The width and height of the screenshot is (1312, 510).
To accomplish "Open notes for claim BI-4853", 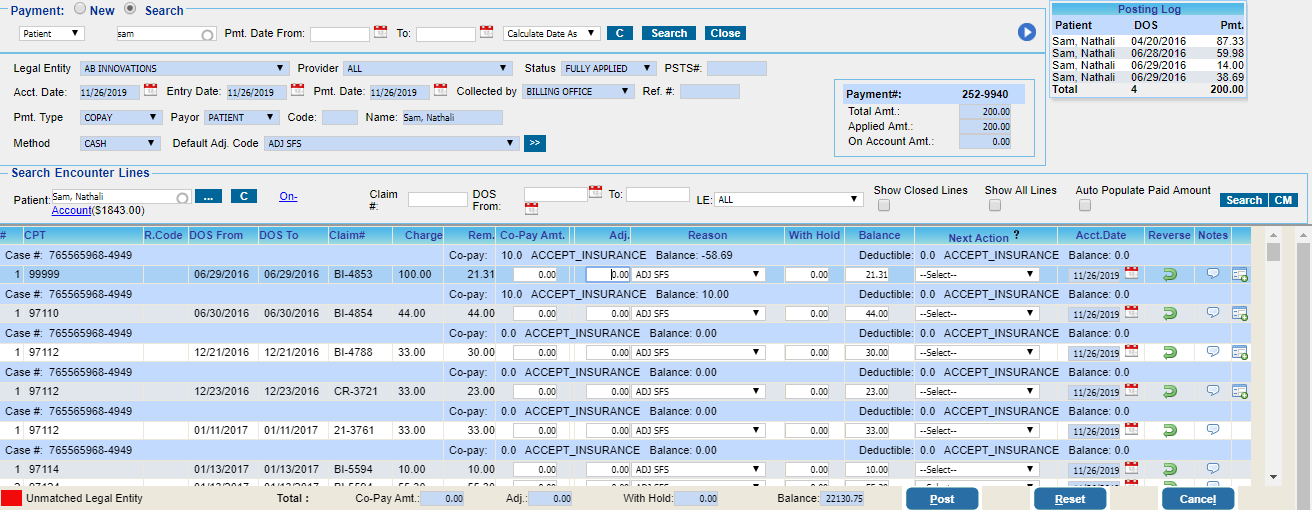I will pos(1213,274).
